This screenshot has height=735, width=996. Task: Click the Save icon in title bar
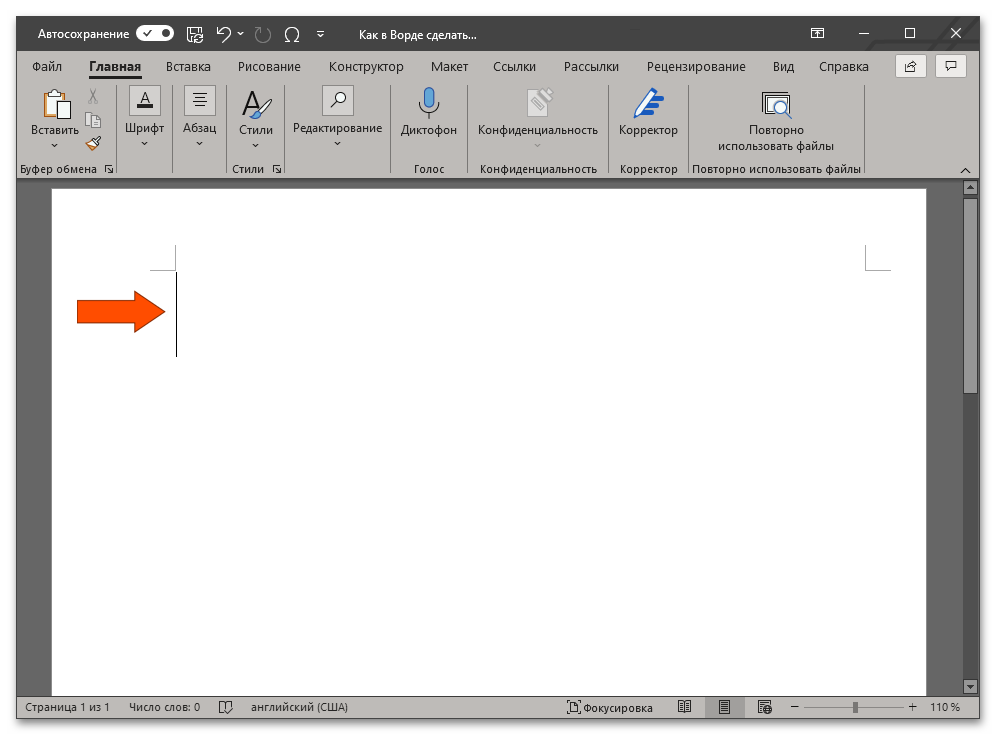coord(195,34)
